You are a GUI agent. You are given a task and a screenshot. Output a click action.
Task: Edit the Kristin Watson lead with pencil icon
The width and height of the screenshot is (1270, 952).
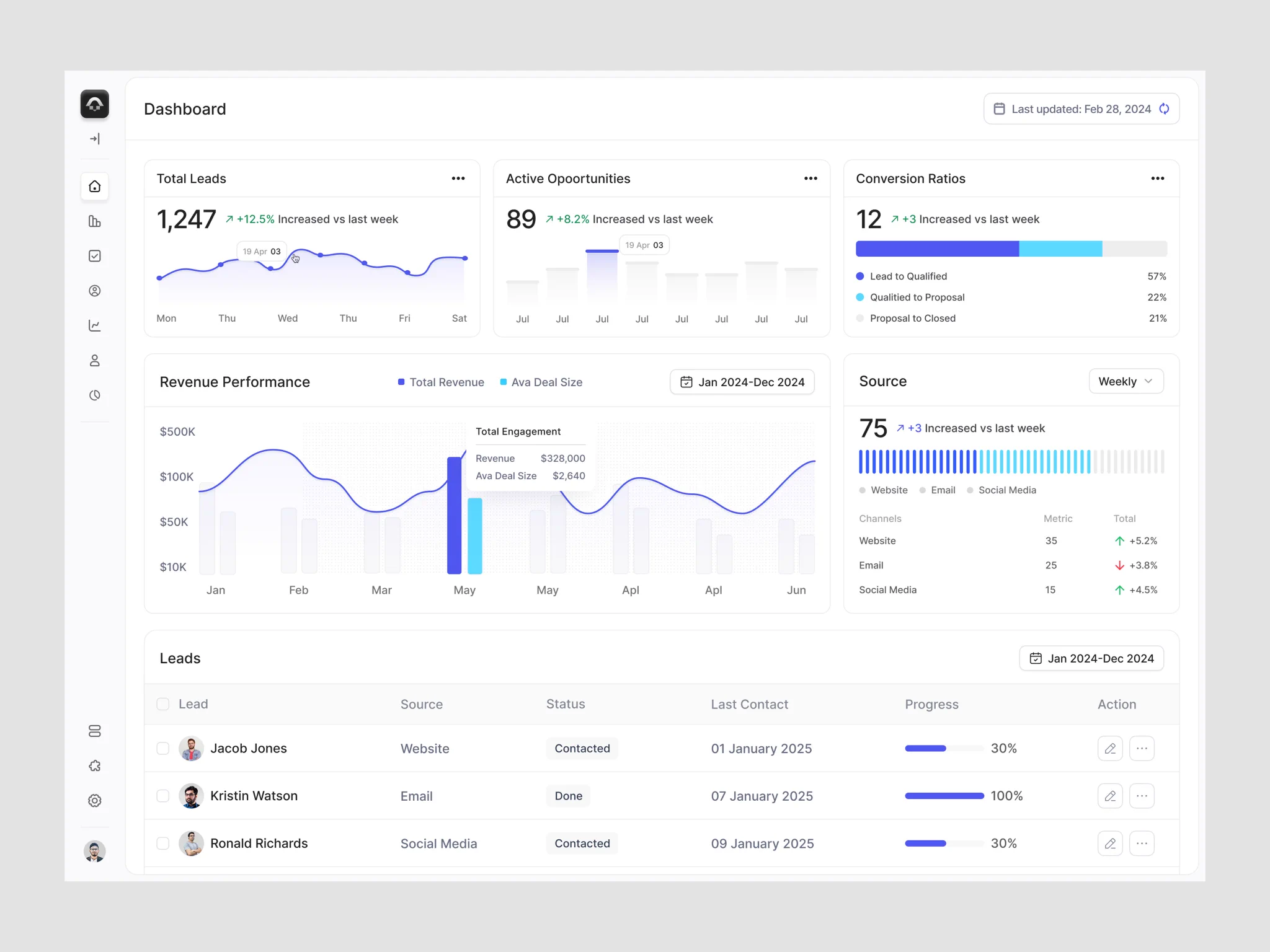coord(1110,796)
